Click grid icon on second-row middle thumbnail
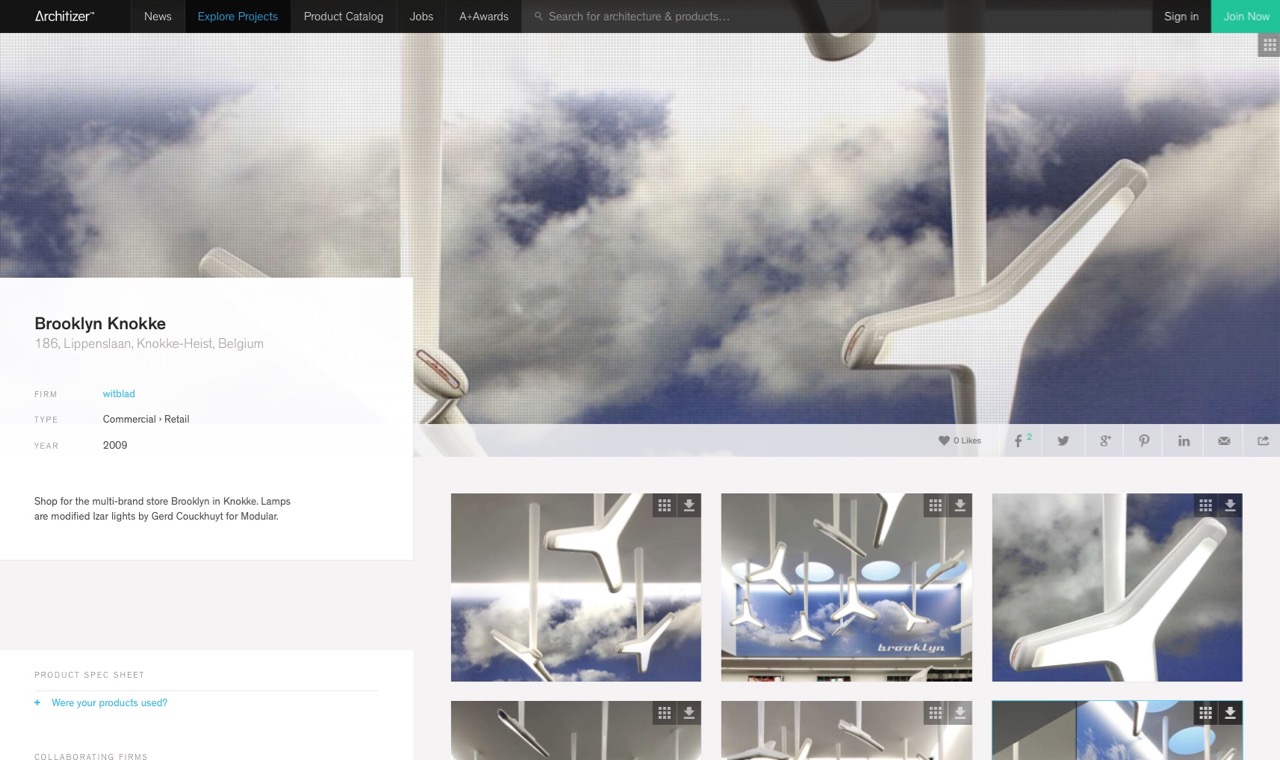The width and height of the screenshot is (1280, 760). [935, 713]
